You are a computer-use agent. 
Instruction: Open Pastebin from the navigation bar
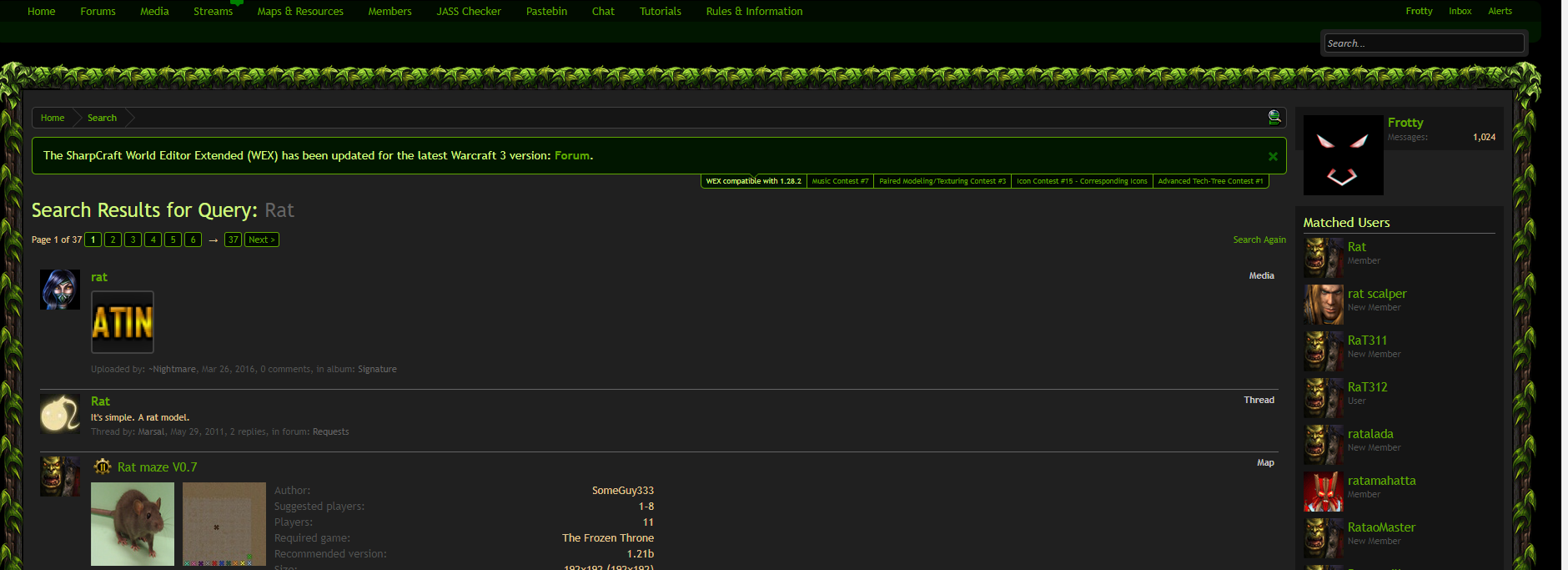547,12
